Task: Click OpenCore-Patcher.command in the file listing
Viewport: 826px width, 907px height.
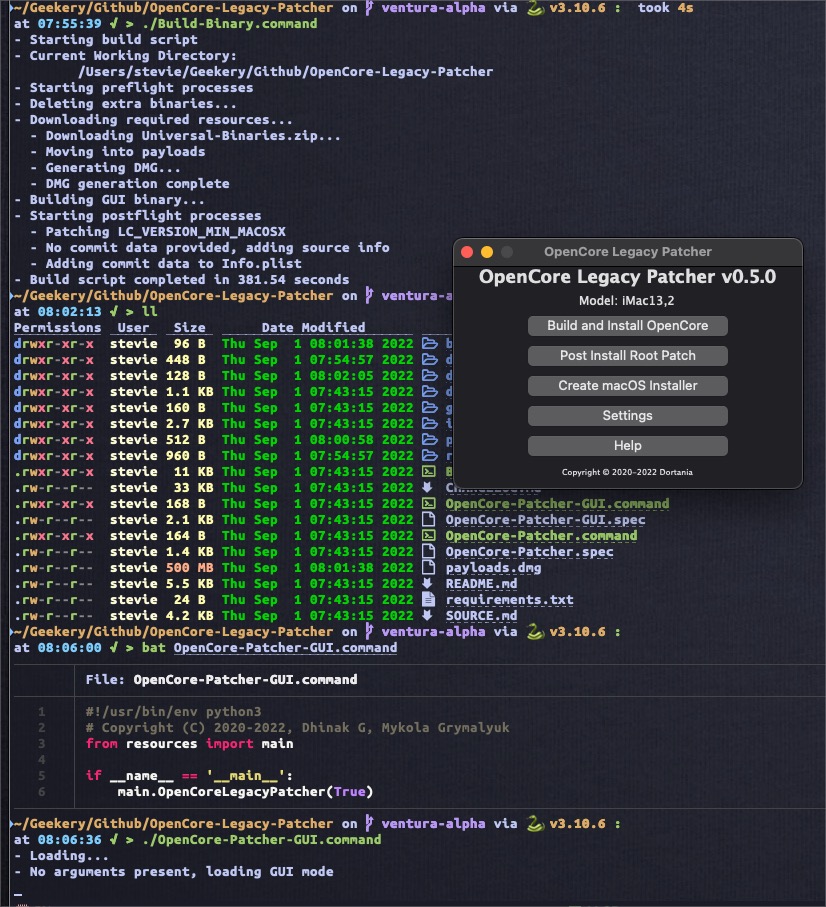Action: click(541, 536)
